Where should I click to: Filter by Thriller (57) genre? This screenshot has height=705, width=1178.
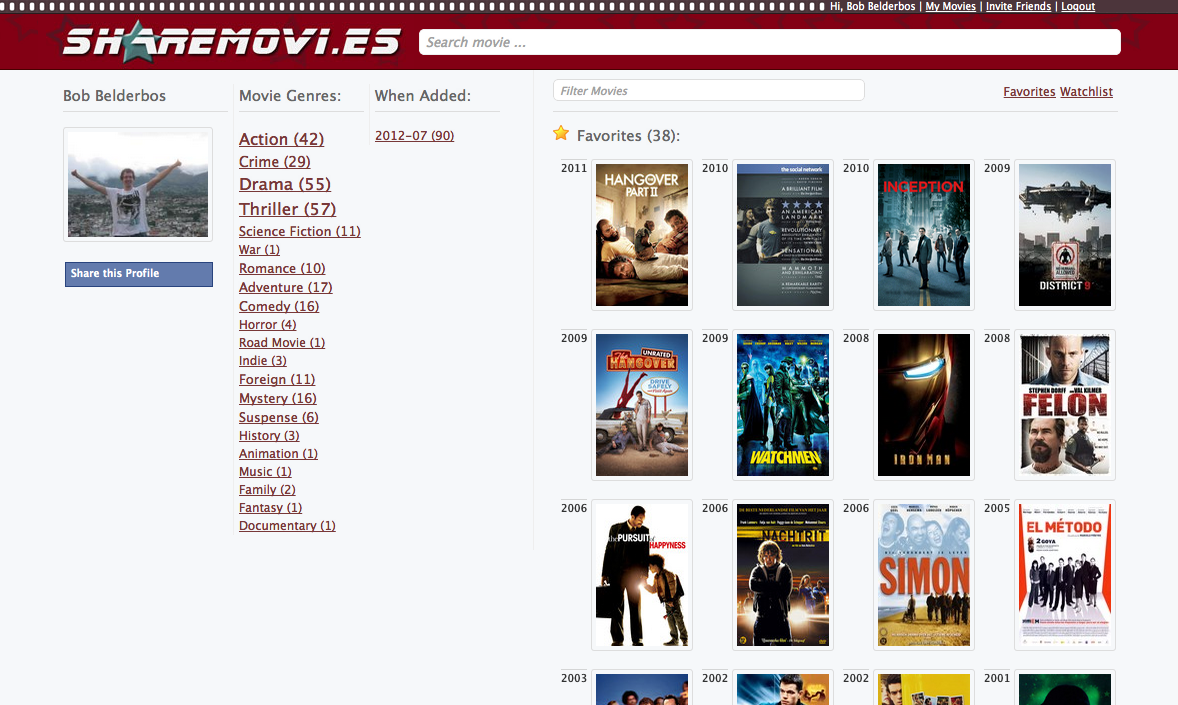point(288,209)
